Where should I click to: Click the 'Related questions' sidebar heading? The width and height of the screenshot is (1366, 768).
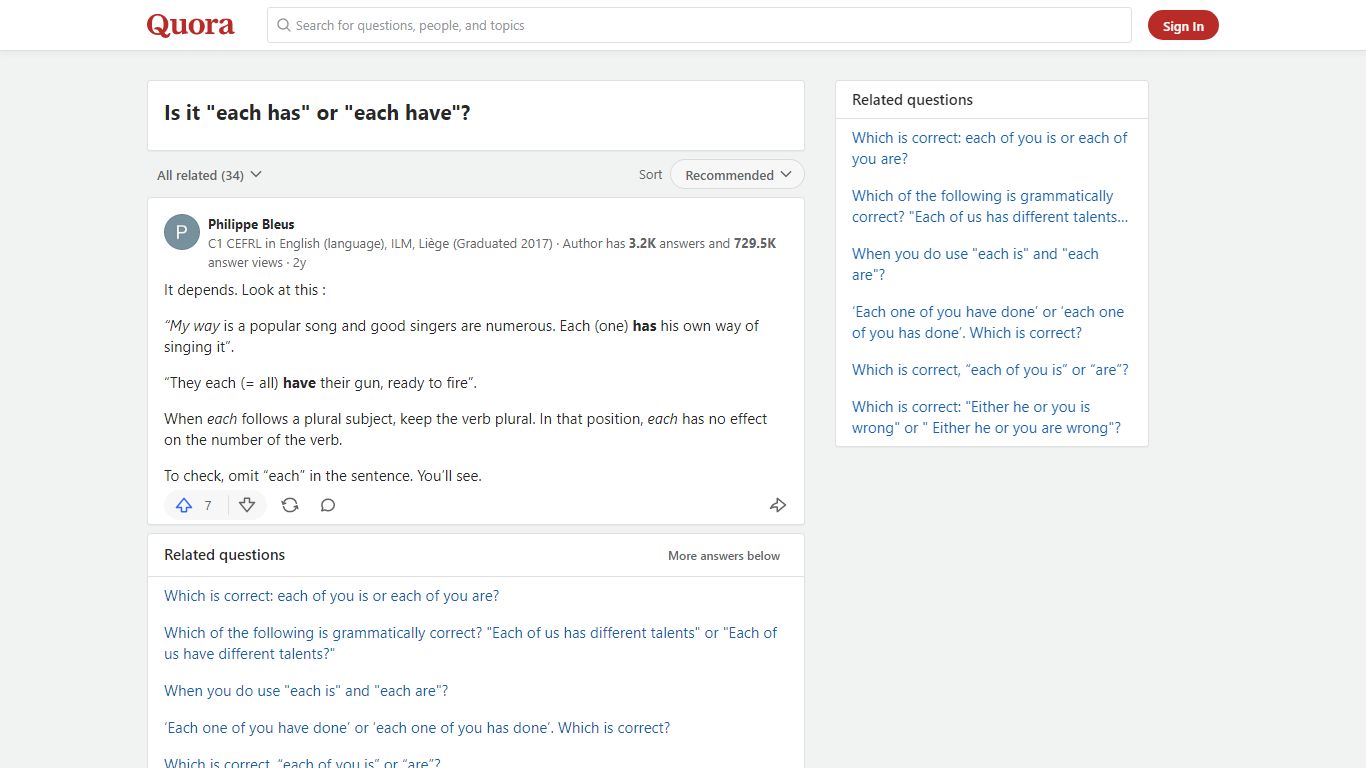tap(912, 100)
